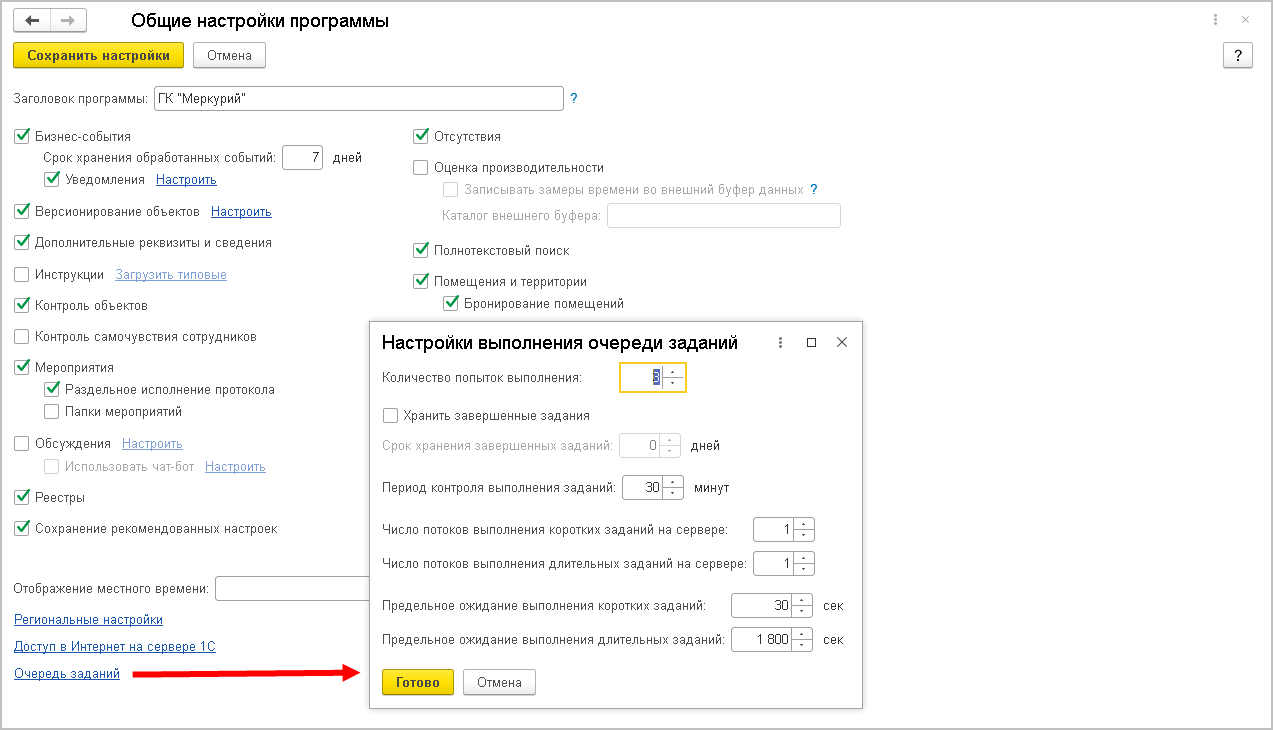This screenshot has width=1273, height=730.
Task: Click the Сохранить настройки button
Action: click(98, 55)
